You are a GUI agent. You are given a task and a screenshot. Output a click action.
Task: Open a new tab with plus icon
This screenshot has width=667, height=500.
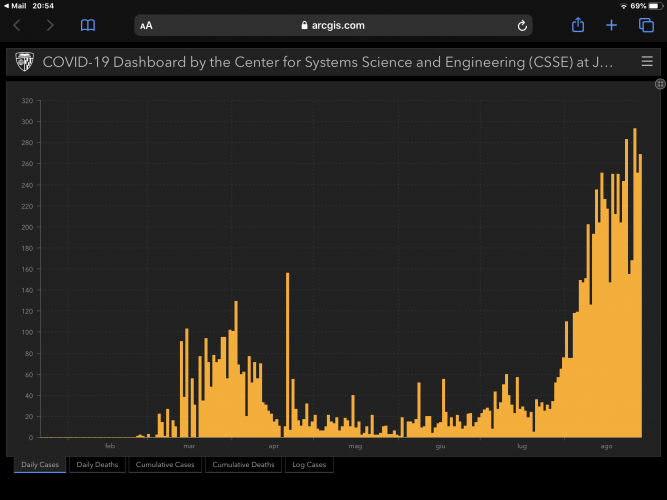point(611,25)
